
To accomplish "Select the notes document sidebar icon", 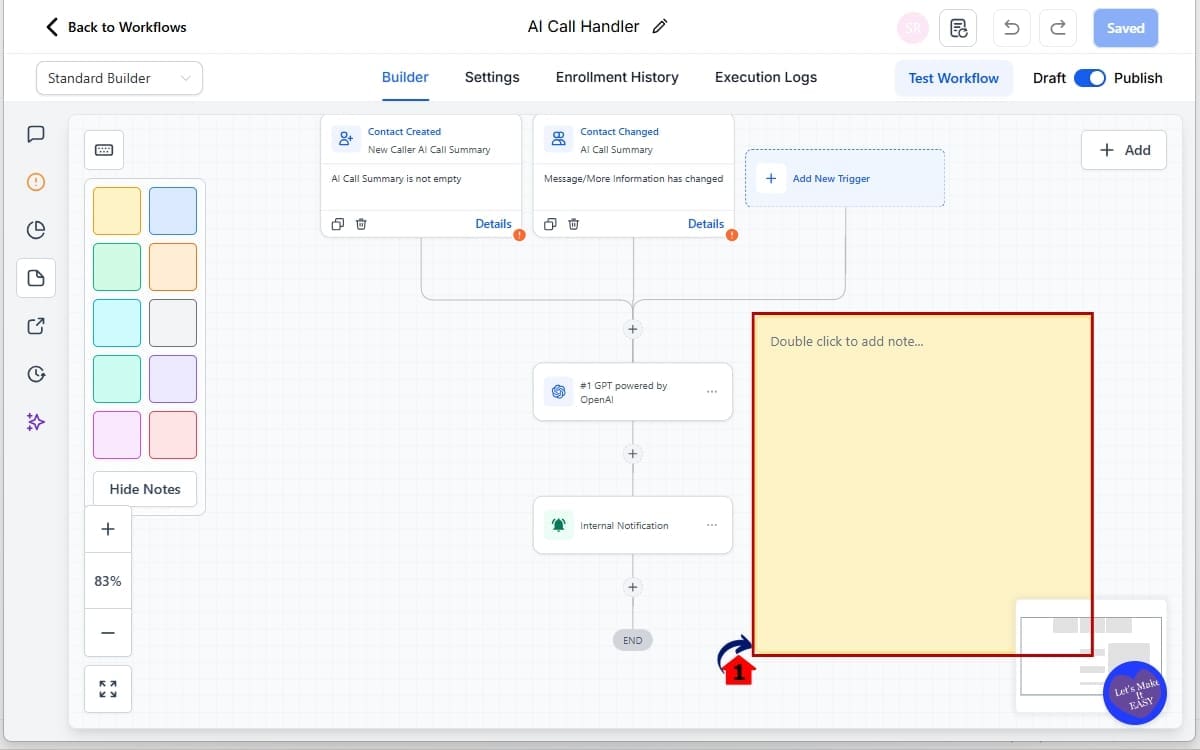I will point(36,277).
